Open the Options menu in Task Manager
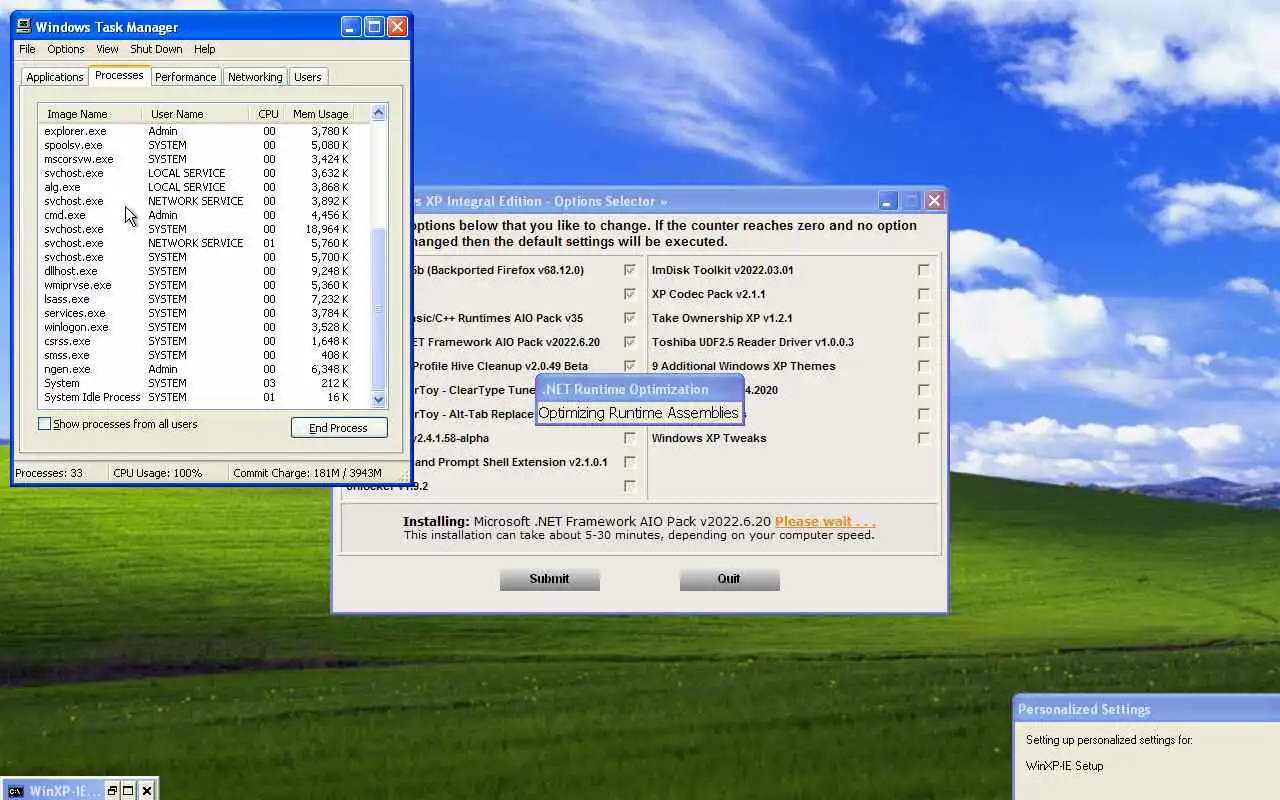 66,49
